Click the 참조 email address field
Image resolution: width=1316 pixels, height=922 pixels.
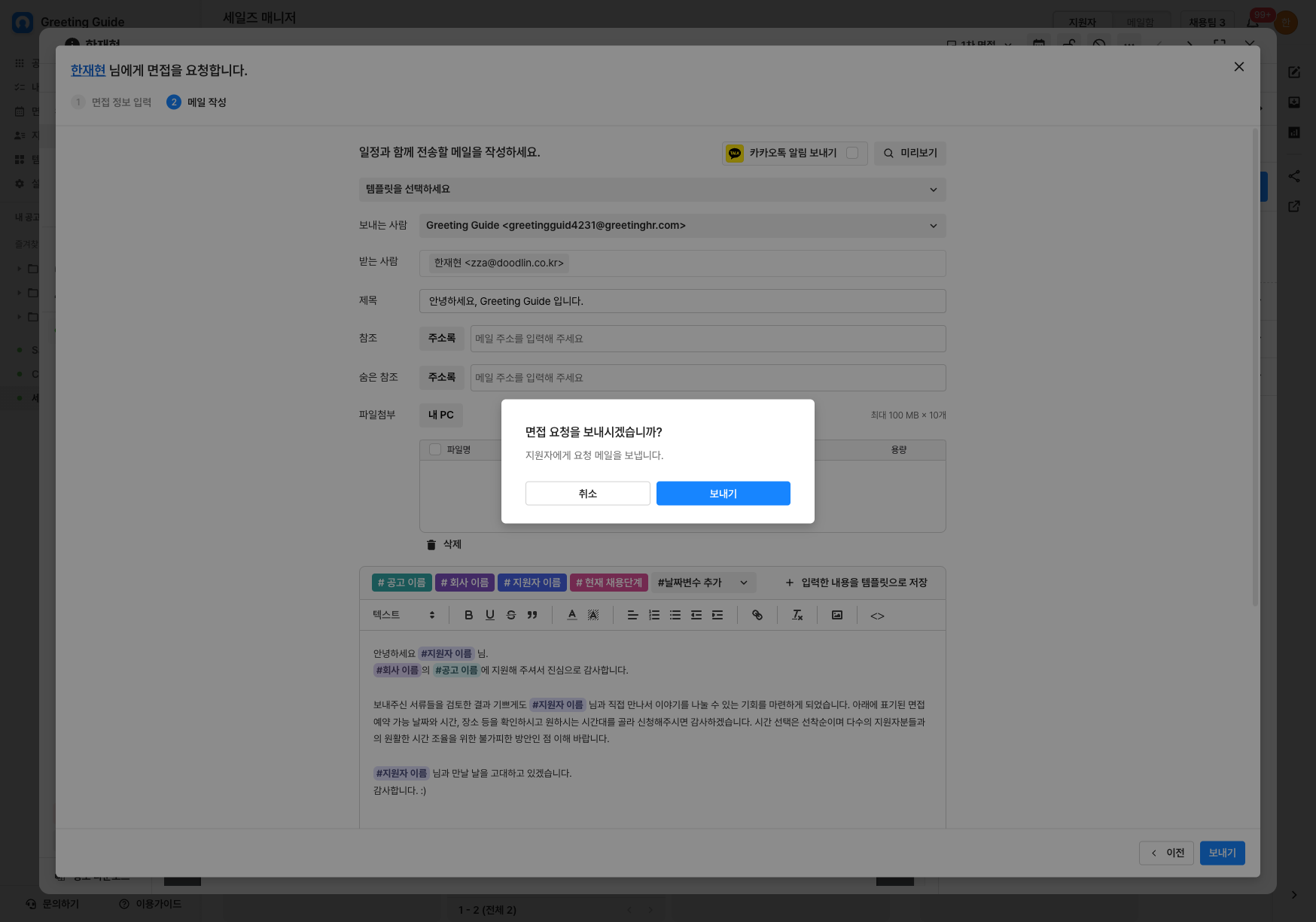tap(708, 339)
